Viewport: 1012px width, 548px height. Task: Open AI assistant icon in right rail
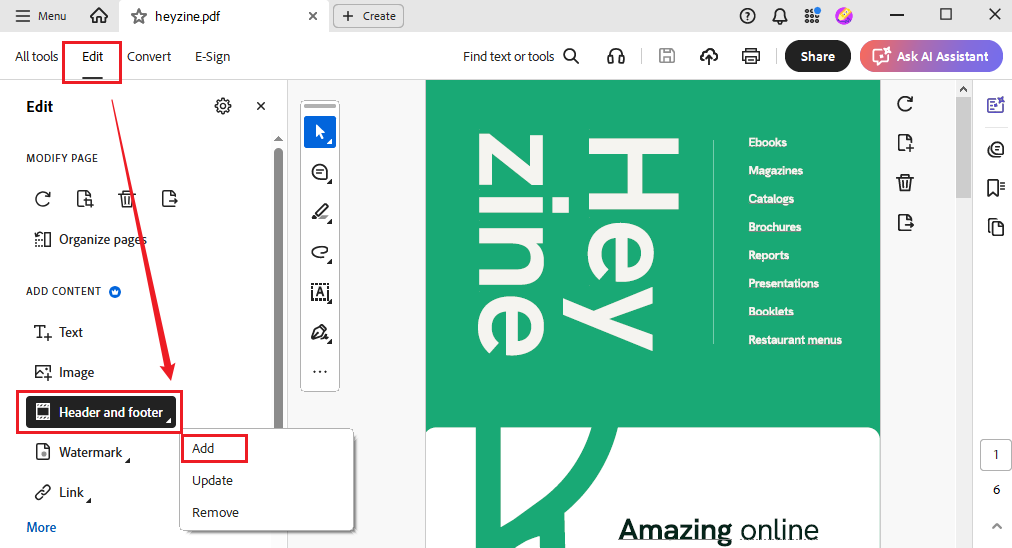[x=996, y=105]
